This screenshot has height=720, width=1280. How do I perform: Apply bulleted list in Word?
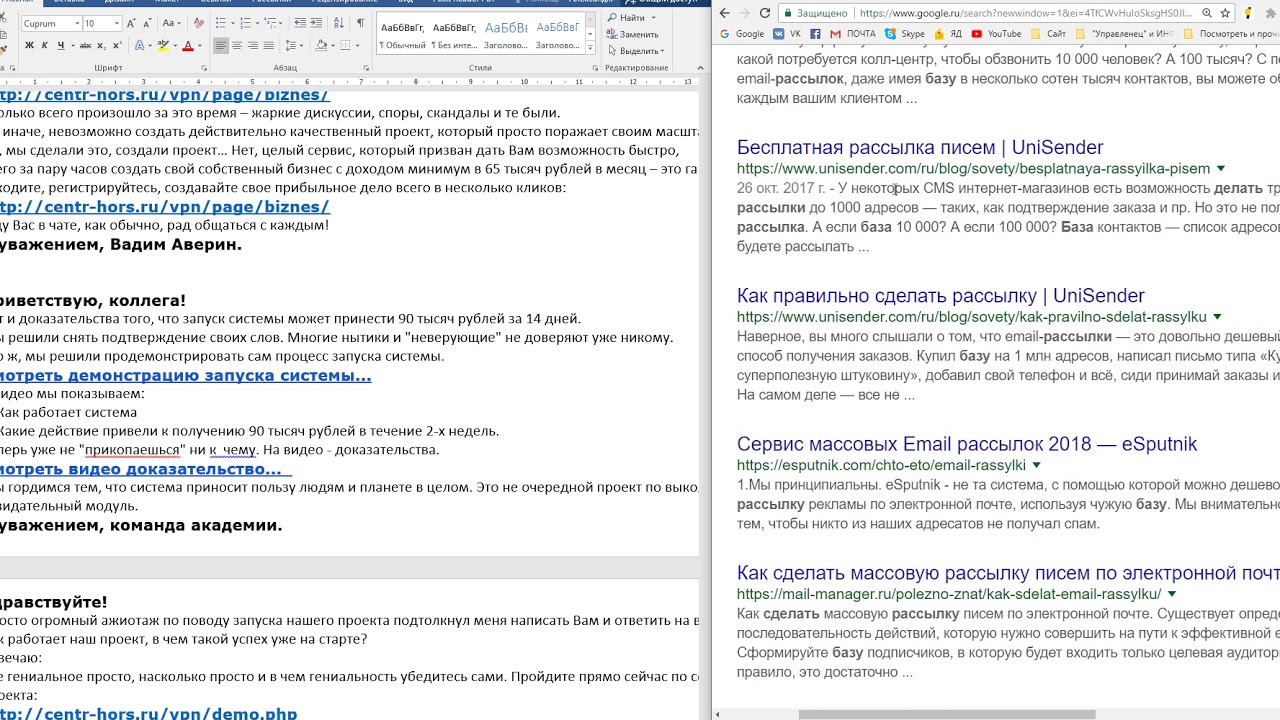(x=220, y=23)
